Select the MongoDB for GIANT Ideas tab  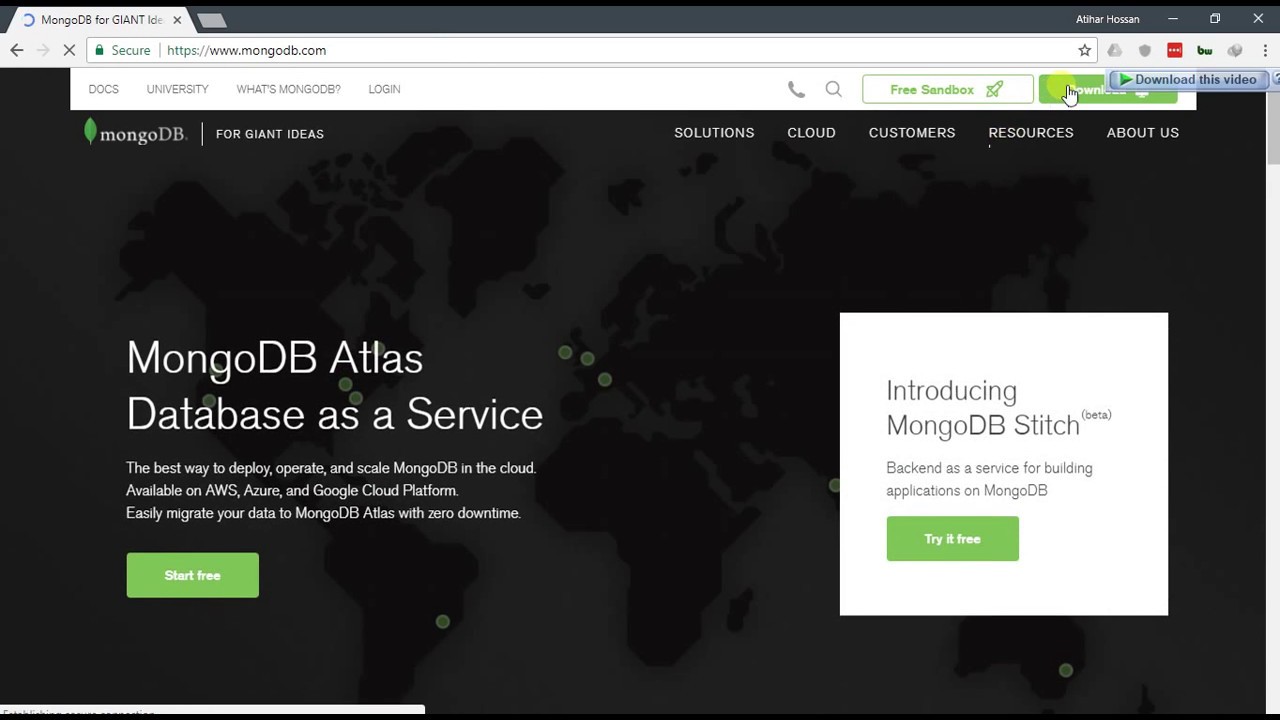(98, 20)
